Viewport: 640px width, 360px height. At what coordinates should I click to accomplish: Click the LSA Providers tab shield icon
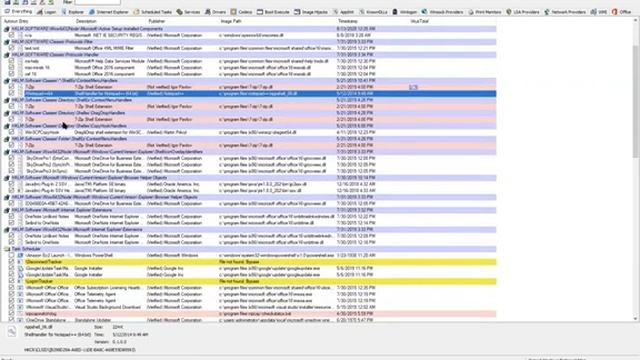coord(509,12)
